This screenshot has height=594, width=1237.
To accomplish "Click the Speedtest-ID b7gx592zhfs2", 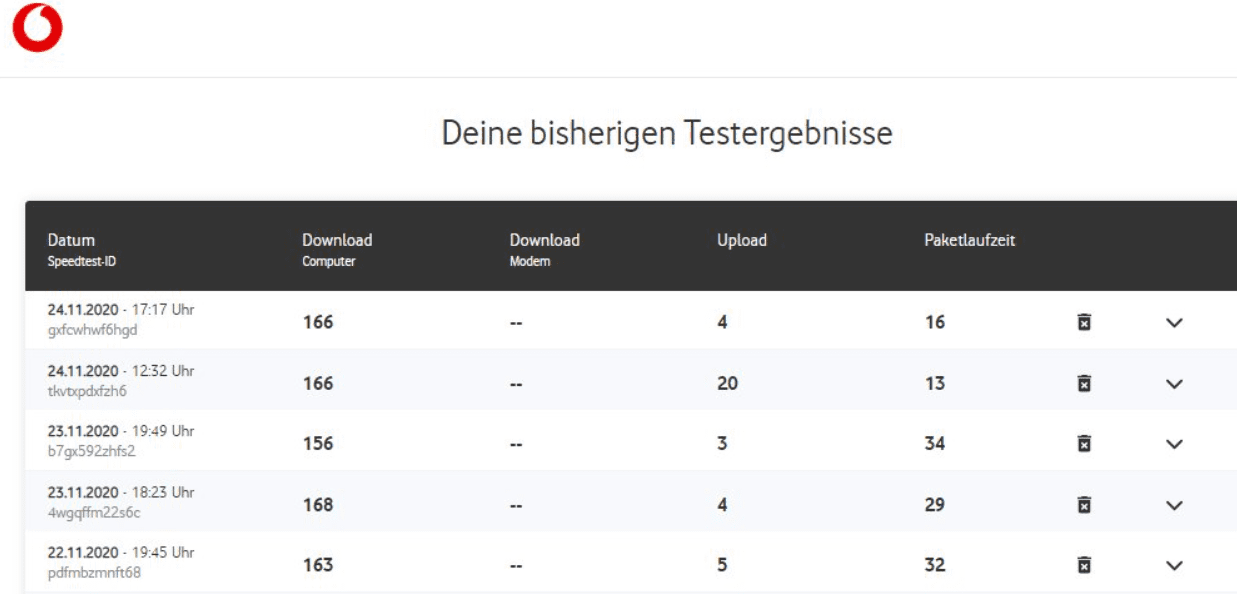I will (x=91, y=451).
